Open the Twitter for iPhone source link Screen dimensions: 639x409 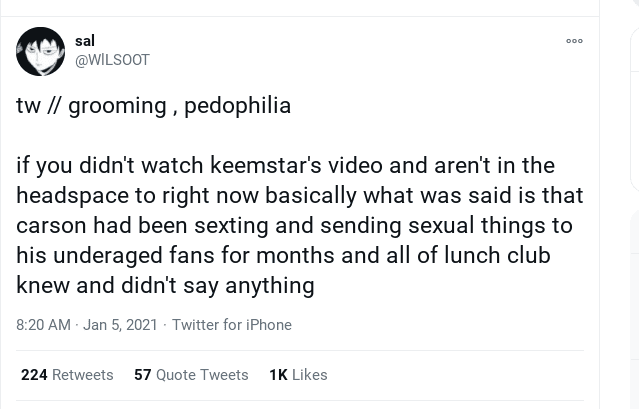pos(232,325)
